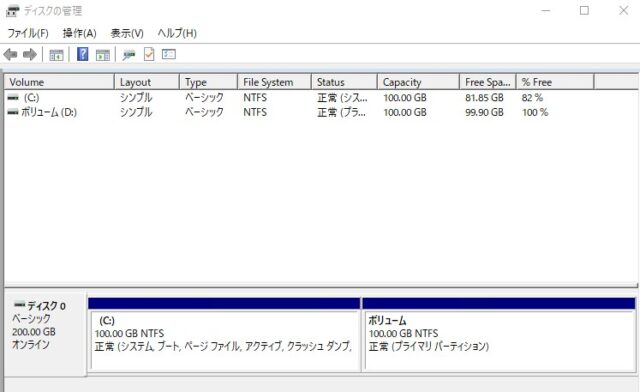Click the 100 % free cell
The width and height of the screenshot is (640, 392).
point(535,112)
